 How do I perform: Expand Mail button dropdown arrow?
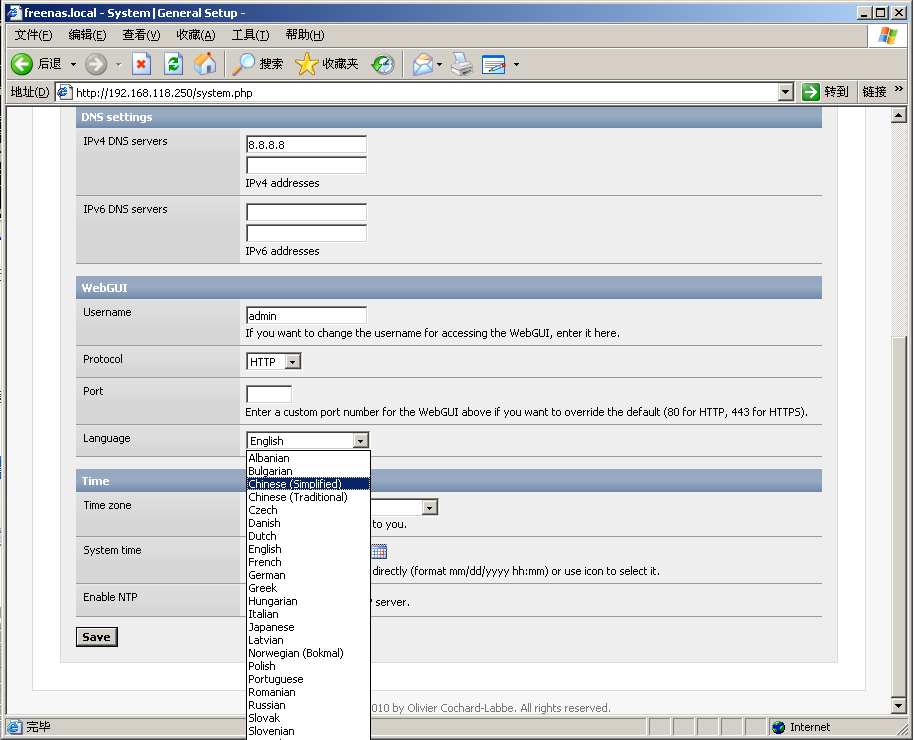tap(440, 64)
